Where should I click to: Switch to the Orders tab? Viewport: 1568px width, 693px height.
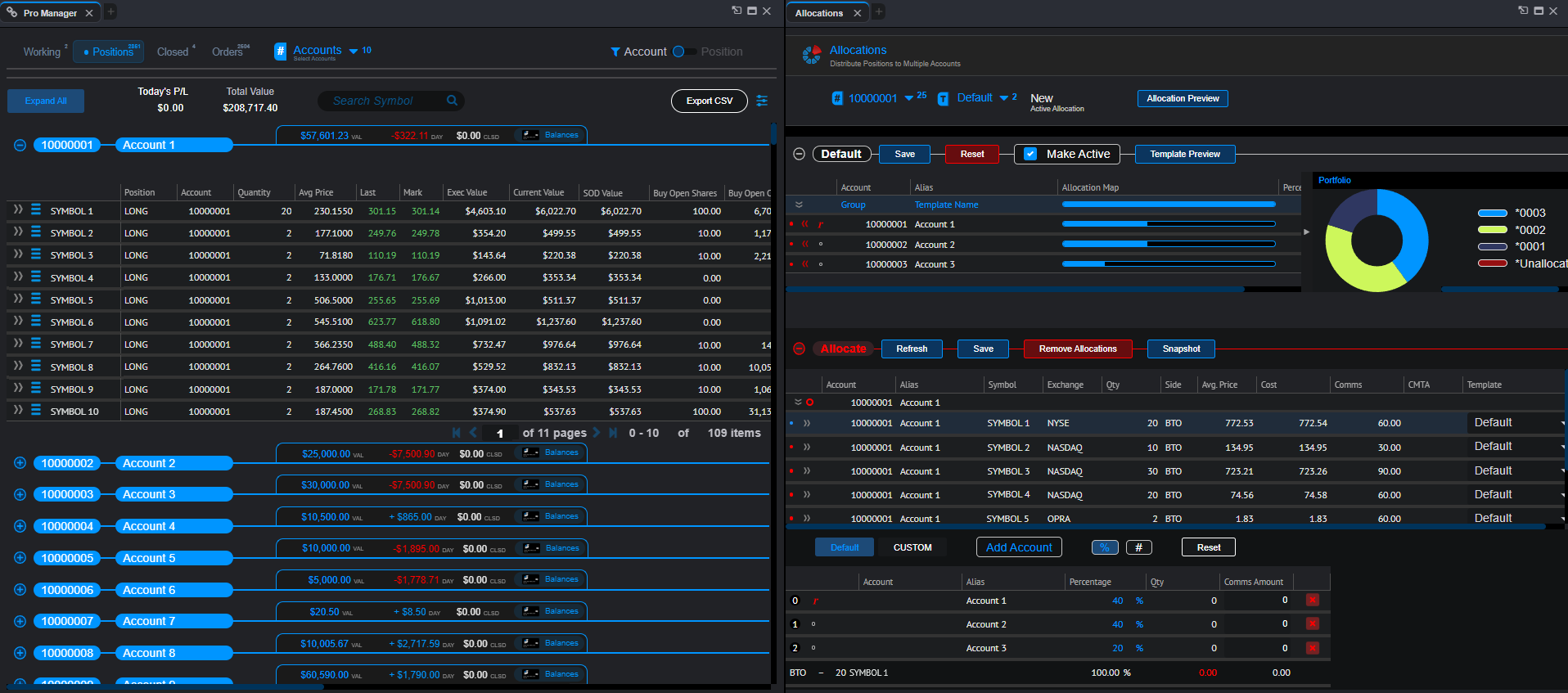tap(228, 52)
